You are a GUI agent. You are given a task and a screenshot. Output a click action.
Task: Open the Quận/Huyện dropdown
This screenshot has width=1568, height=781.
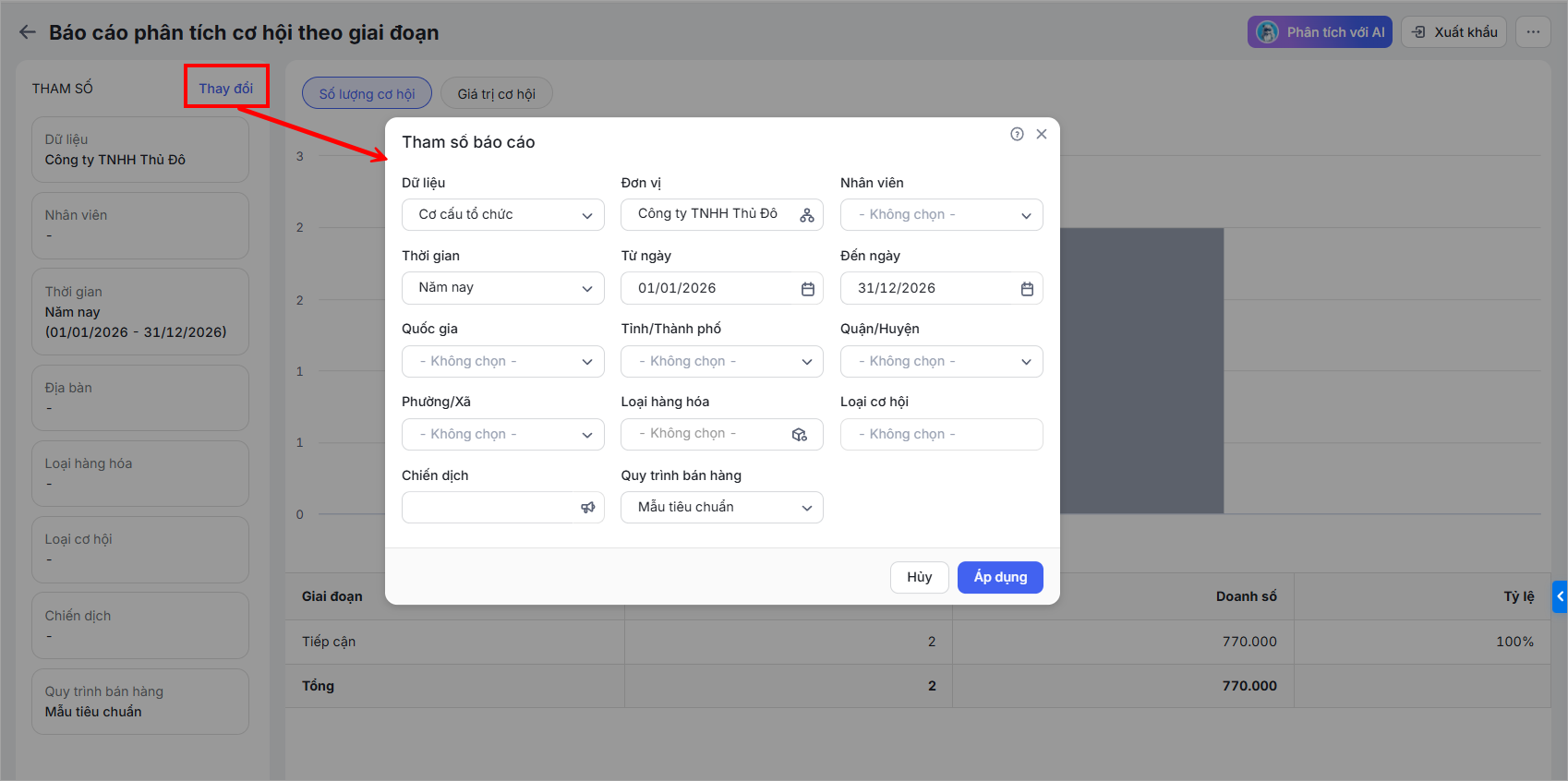pos(942,361)
